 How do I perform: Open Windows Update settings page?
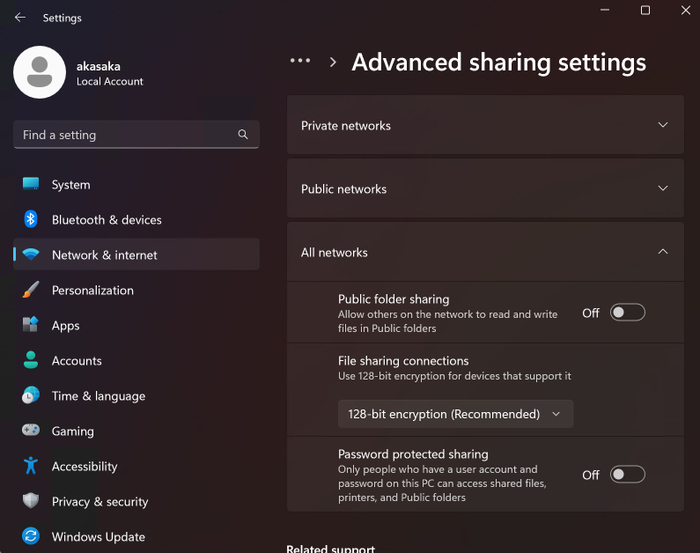tap(98, 537)
